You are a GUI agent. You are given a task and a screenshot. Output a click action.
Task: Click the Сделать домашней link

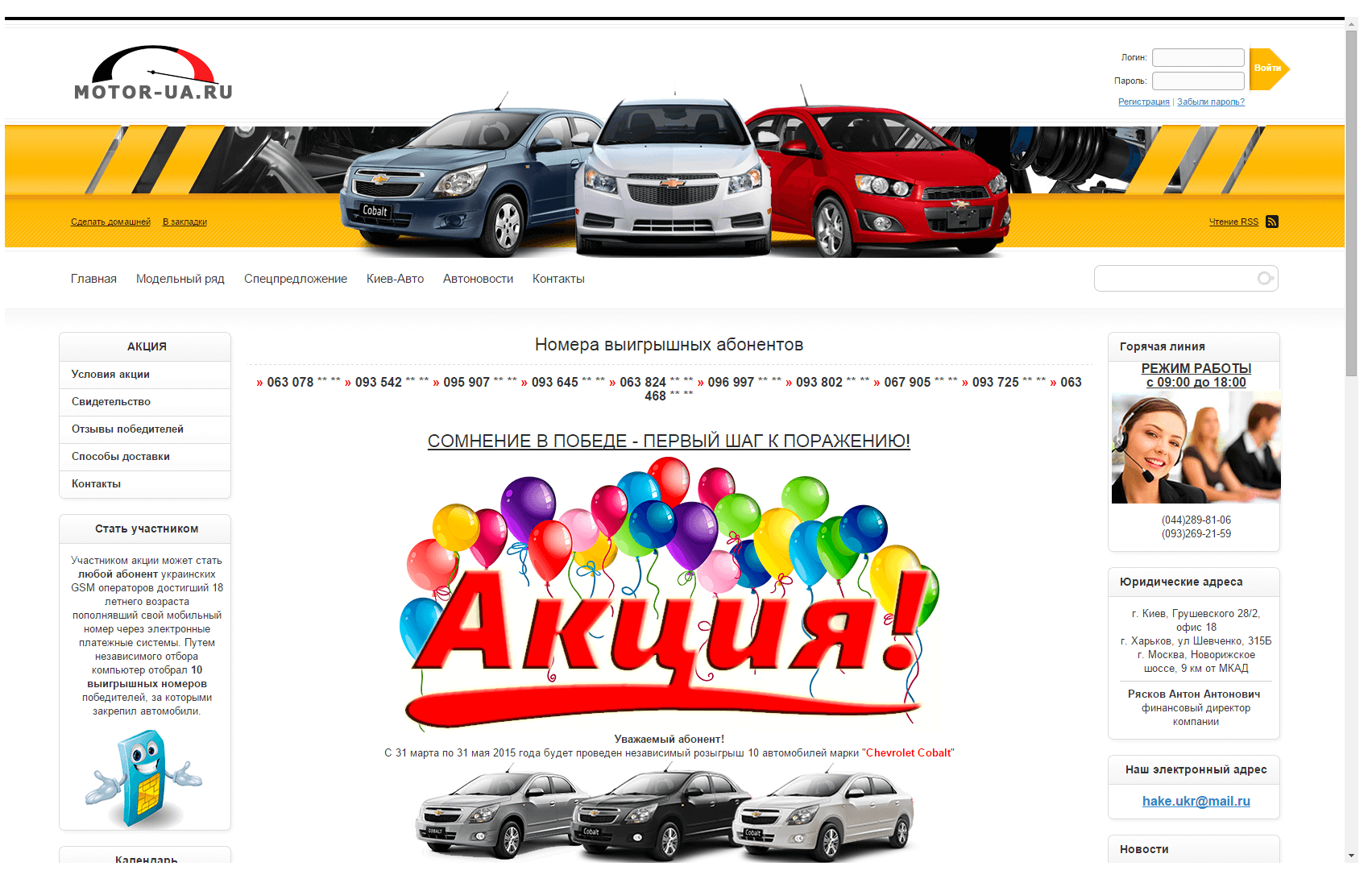click(110, 222)
